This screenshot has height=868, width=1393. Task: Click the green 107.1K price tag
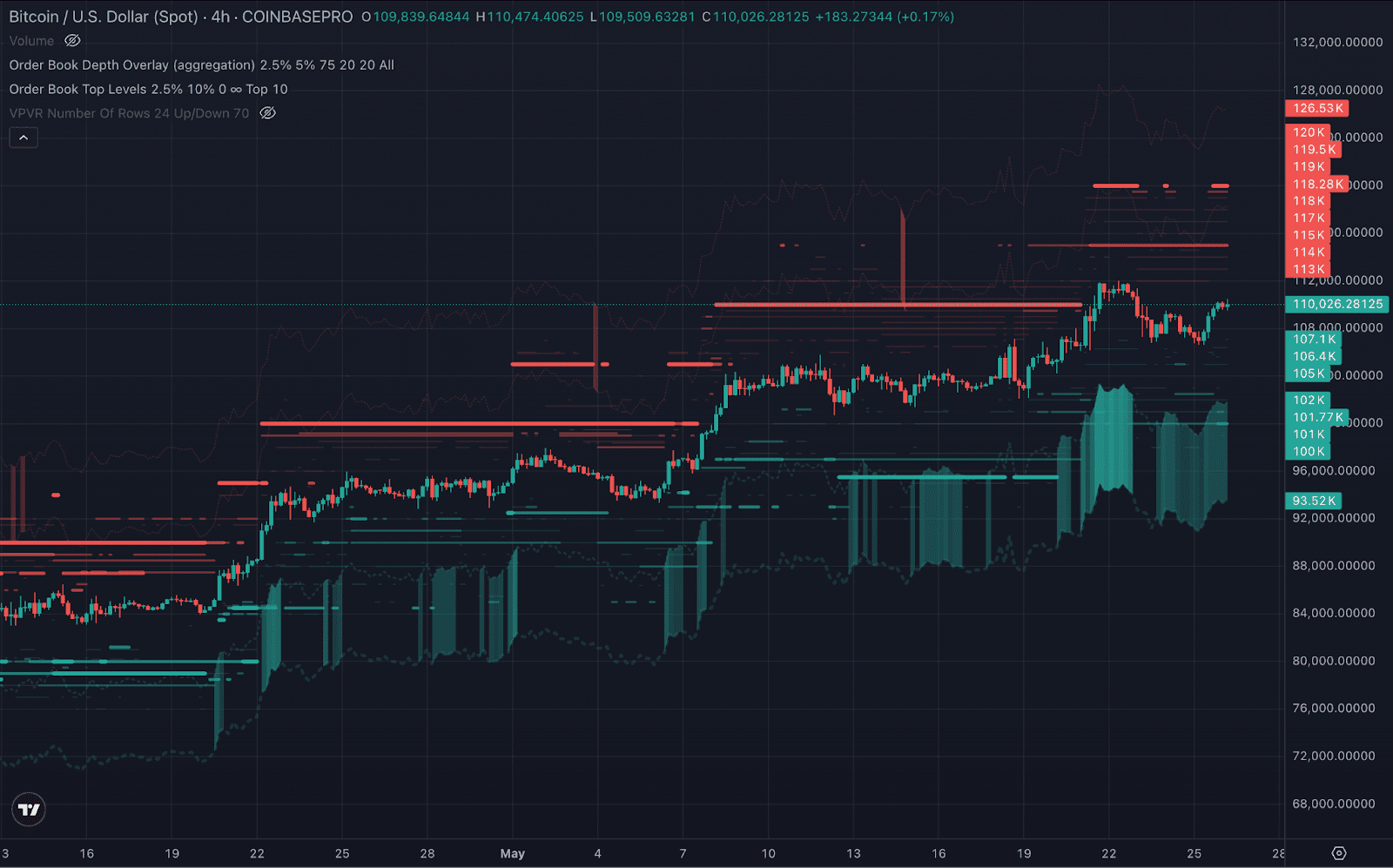pyautogui.click(x=1313, y=340)
